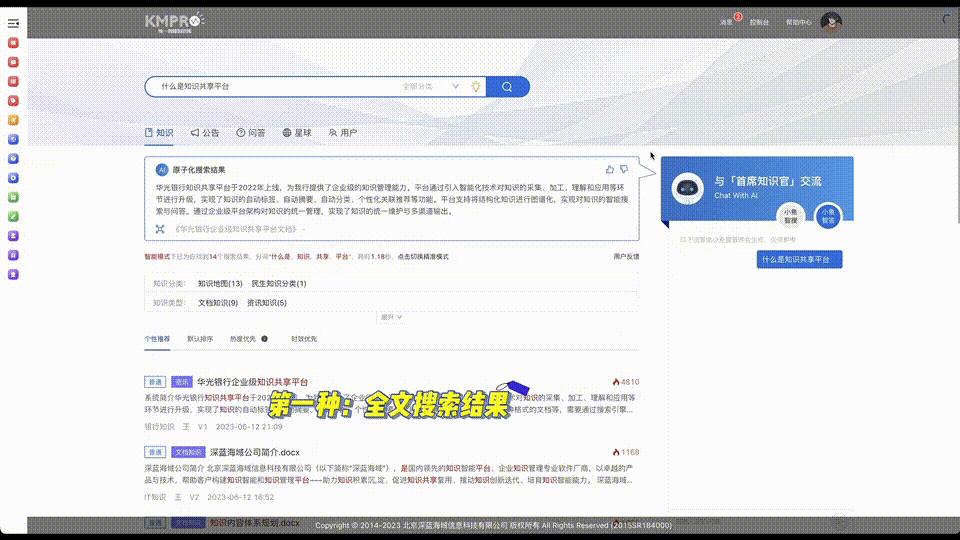Screen dimensions: 960x540
Task: Open source 《华光银行企业级知识共享平台文档》
Action: [x=238, y=229]
